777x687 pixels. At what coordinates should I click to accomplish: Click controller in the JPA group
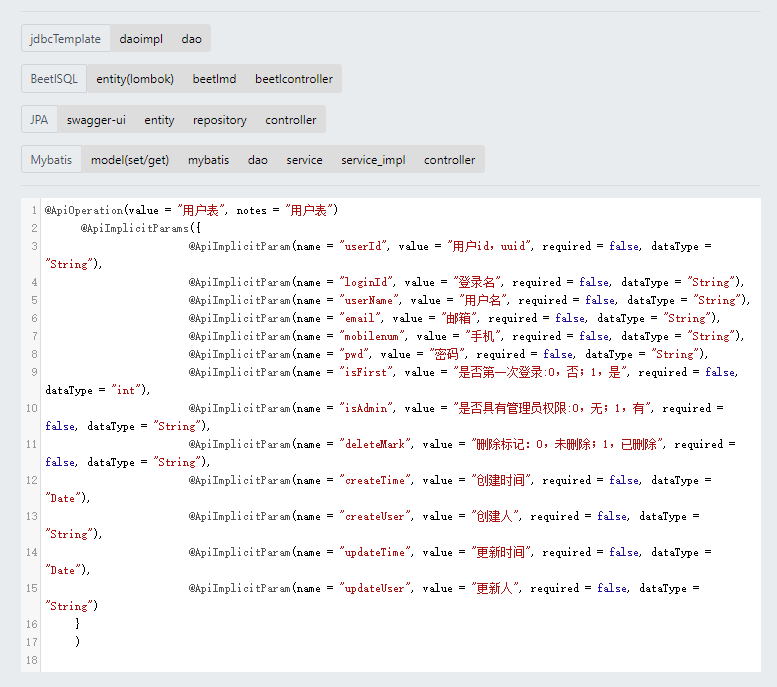point(290,120)
